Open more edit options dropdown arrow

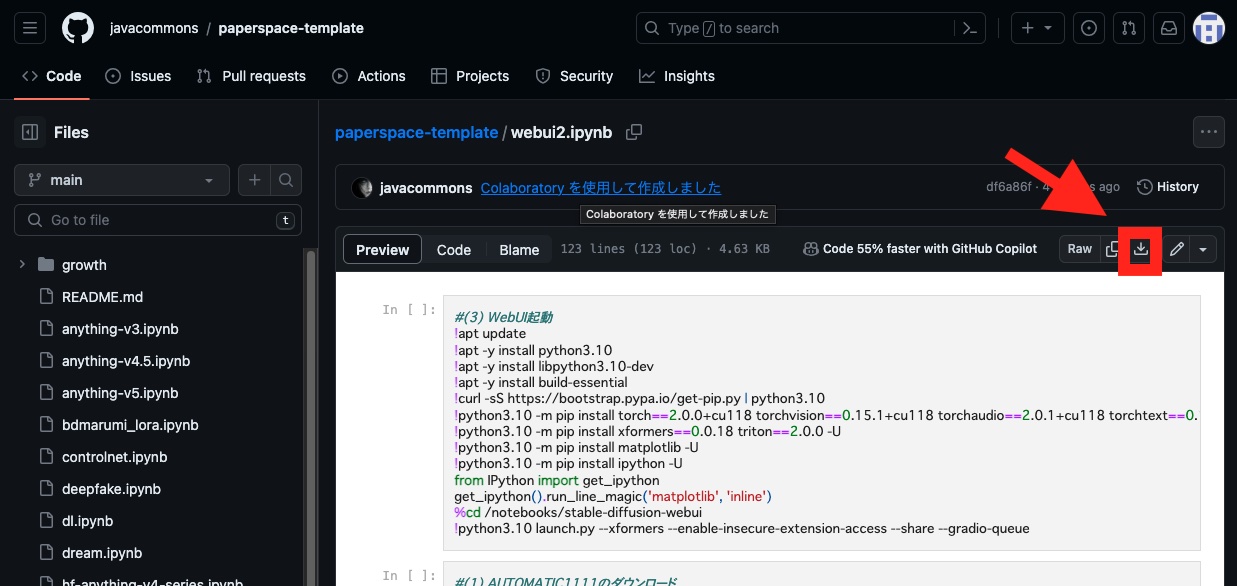[1203, 249]
